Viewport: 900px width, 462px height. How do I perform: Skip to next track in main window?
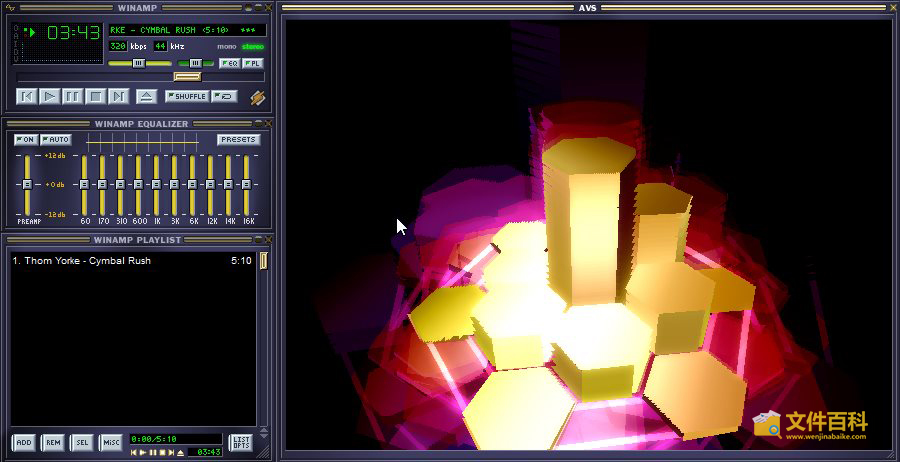118,96
